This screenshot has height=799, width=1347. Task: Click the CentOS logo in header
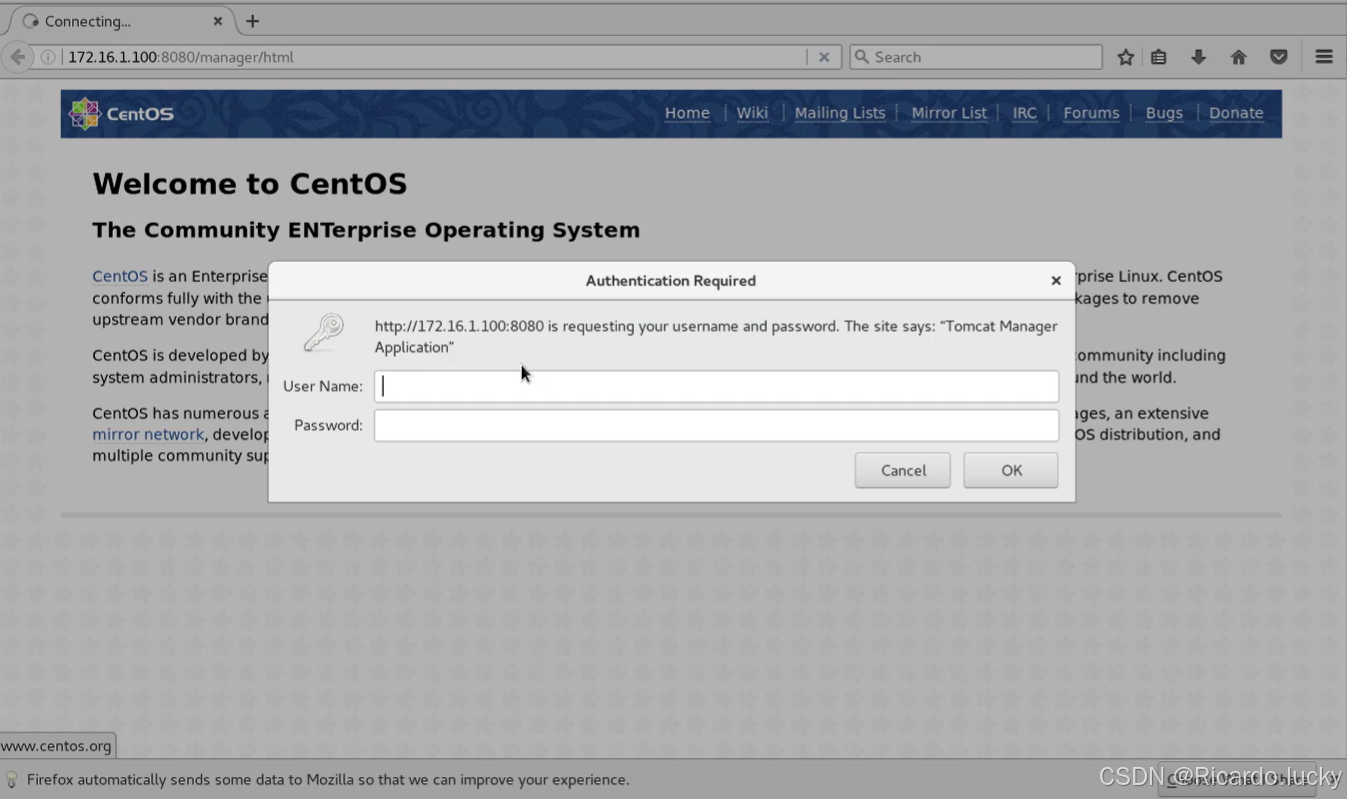(121, 114)
